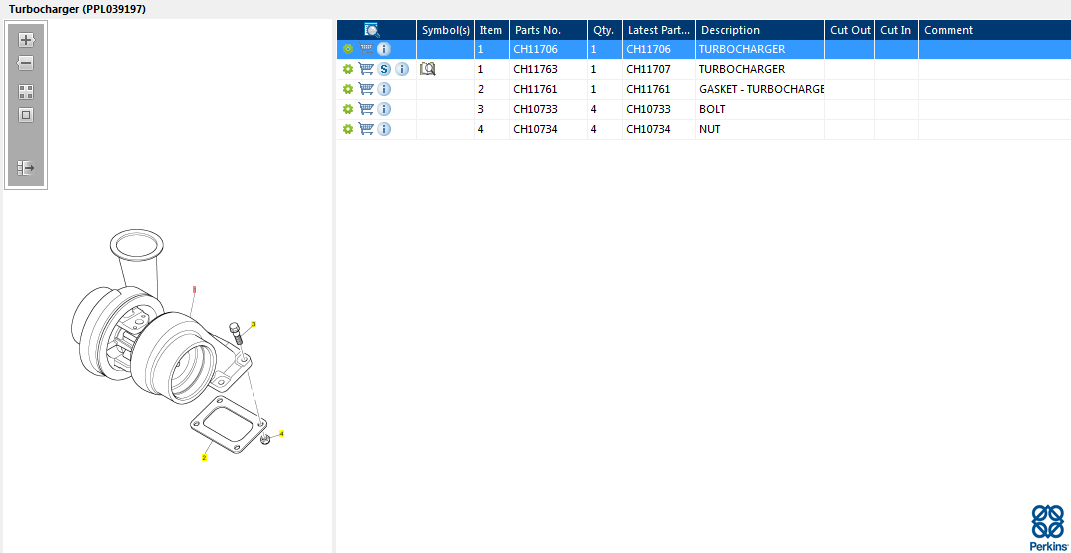Click the list export arrow icon
Screen dimensions: 1071x553
point(26,168)
